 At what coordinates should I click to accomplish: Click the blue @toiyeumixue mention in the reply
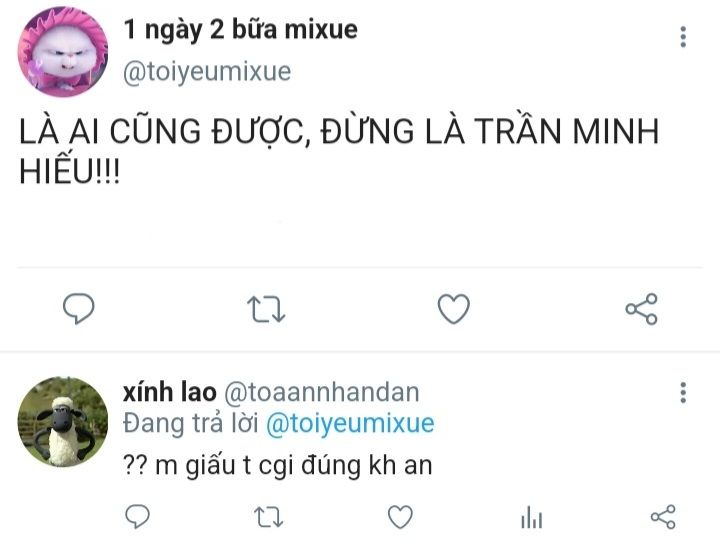pyautogui.click(x=349, y=423)
